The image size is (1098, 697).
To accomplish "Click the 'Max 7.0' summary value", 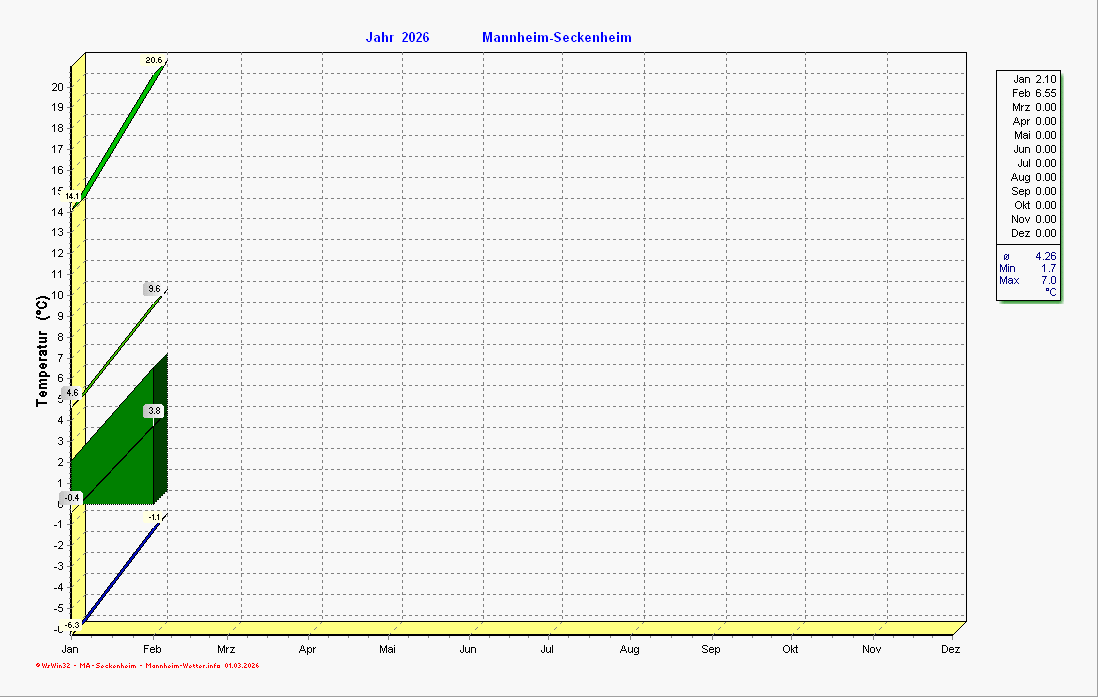I will pyautogui.click(x=1027, y=280).
